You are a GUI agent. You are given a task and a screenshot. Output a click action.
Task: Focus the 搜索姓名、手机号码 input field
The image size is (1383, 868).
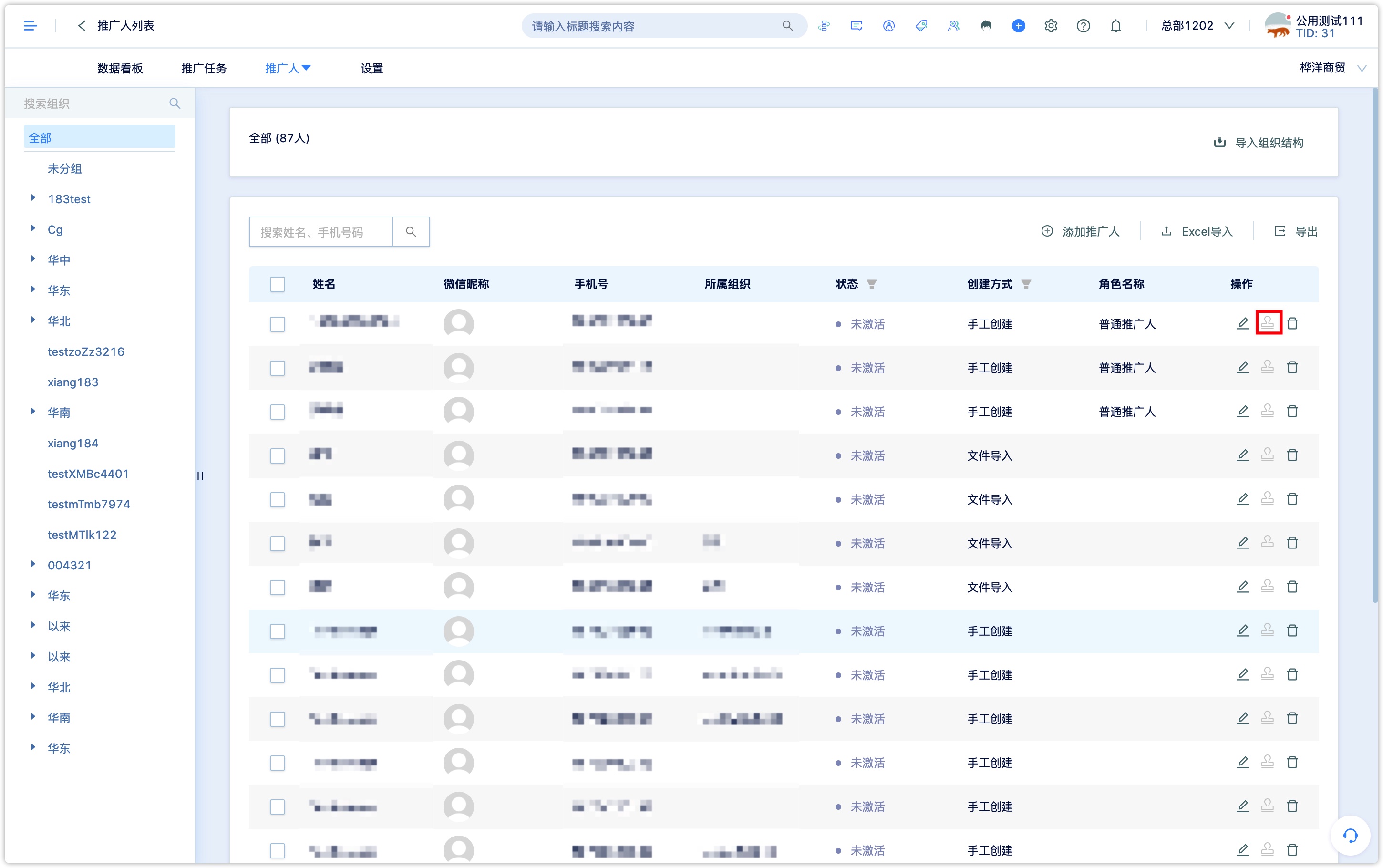pos(321,232)
